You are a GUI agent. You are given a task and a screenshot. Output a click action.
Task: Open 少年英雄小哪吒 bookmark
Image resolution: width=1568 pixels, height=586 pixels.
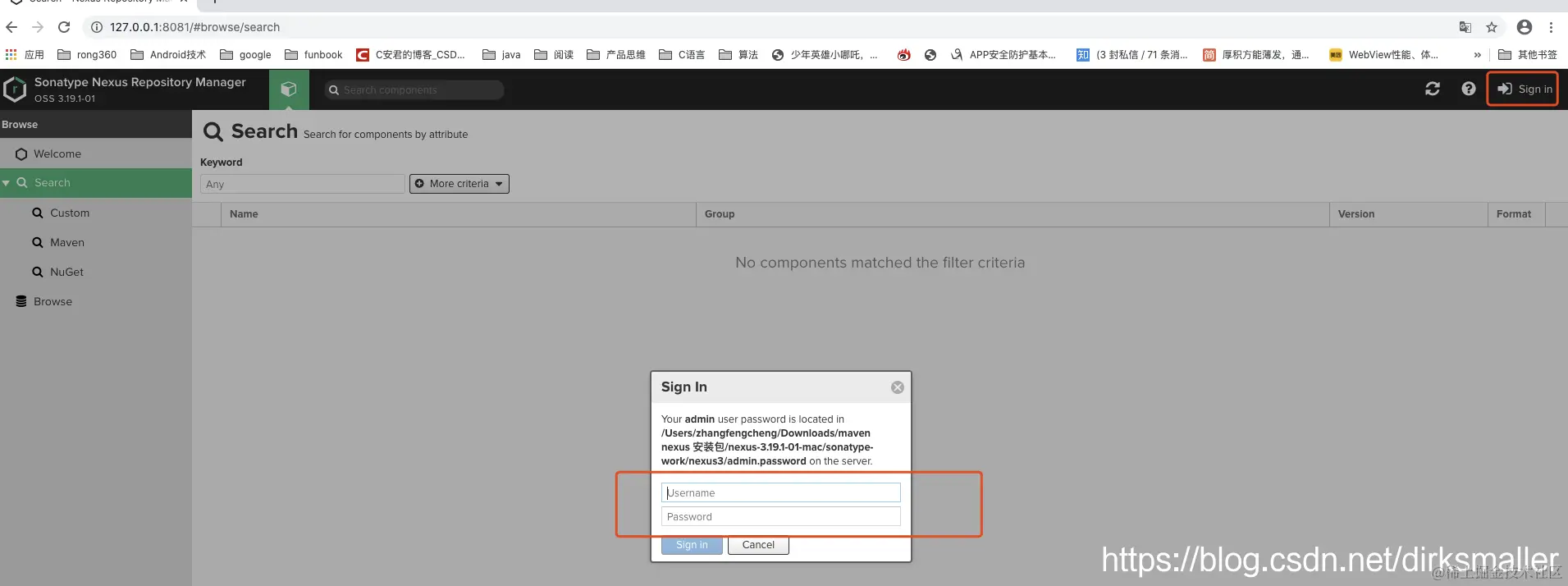tap(825, 55)
